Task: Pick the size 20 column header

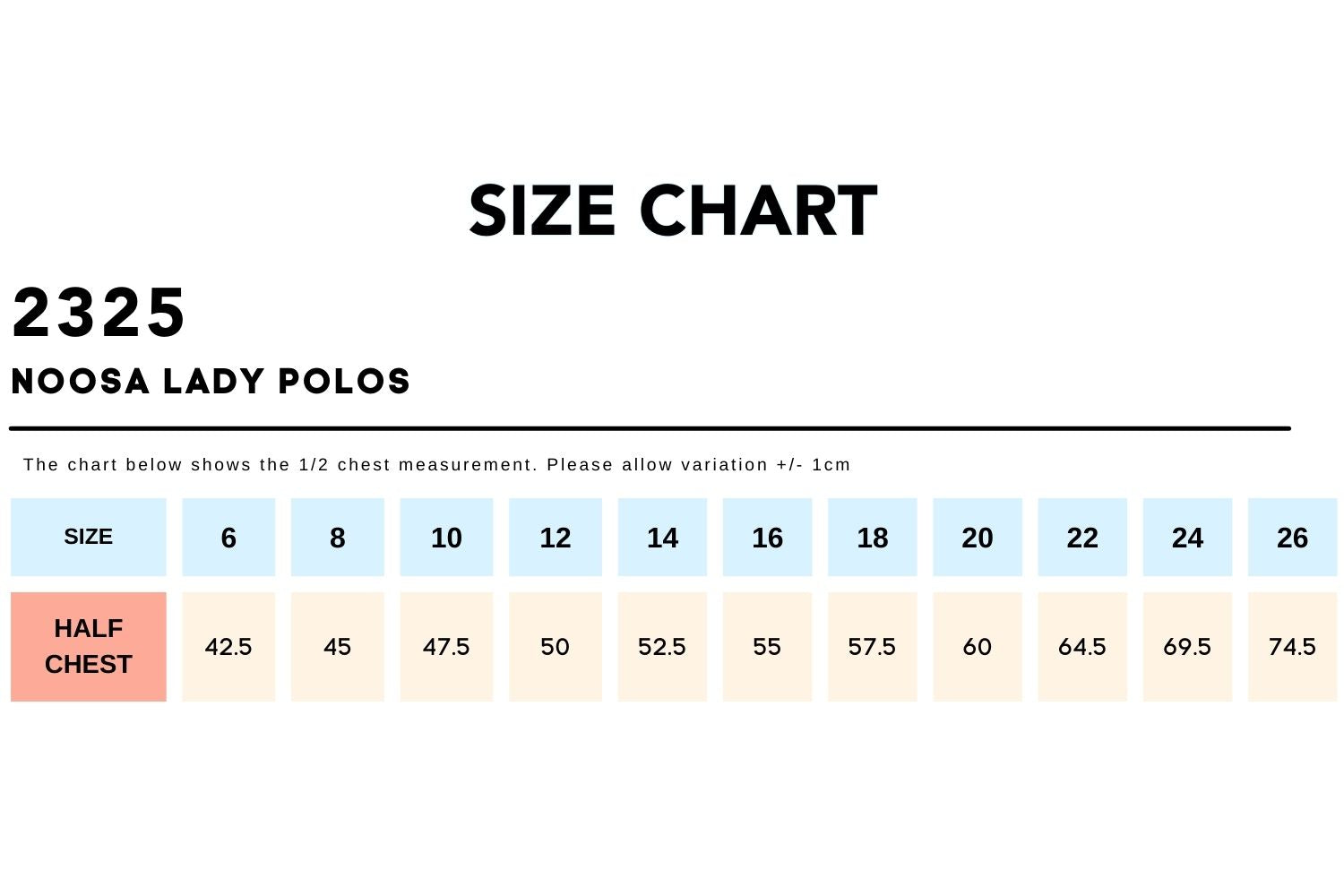Action: pyautogui.click(x=977, y=538)
